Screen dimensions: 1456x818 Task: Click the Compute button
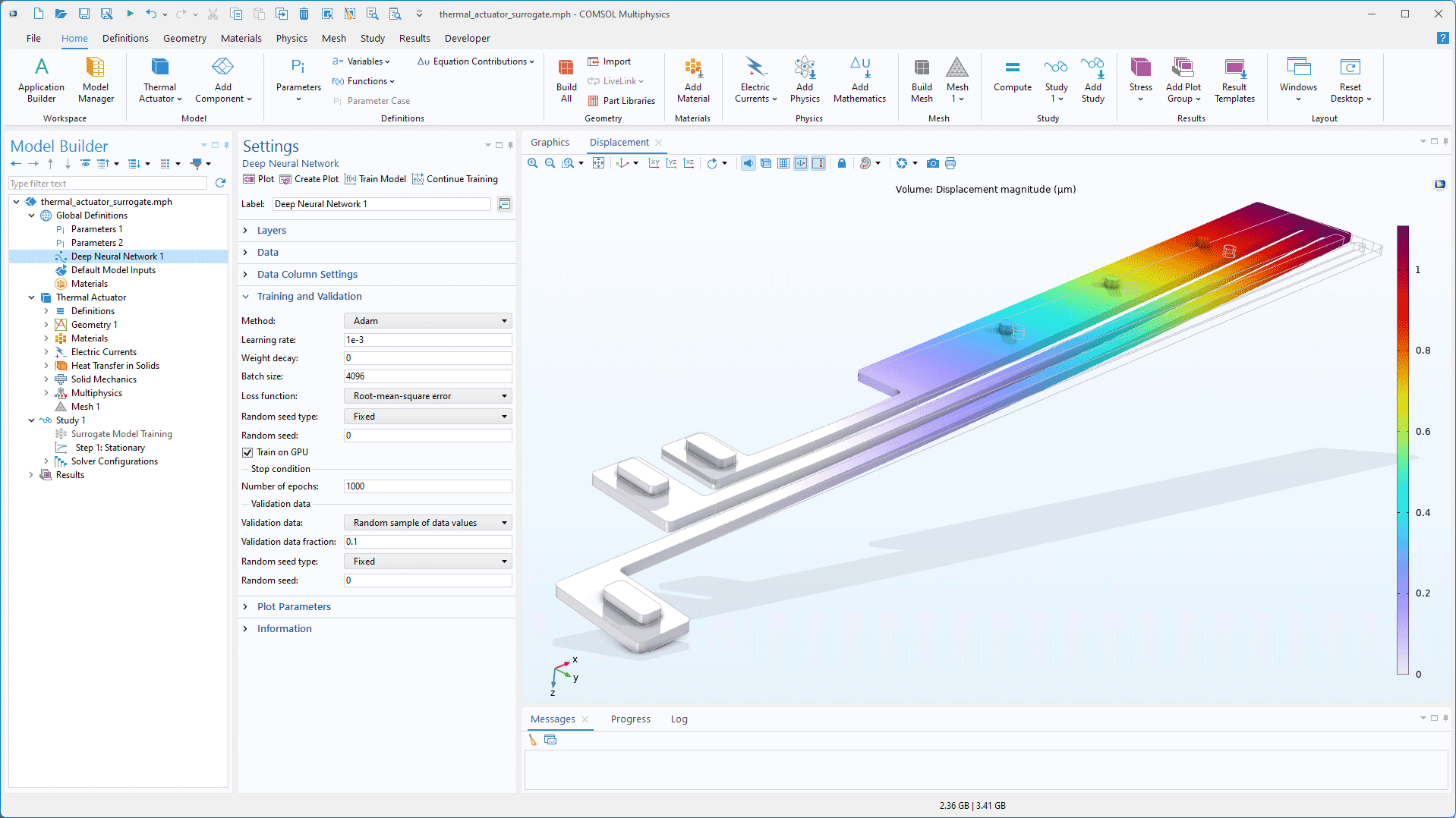pyautogui.click(x=1013, y=76)
